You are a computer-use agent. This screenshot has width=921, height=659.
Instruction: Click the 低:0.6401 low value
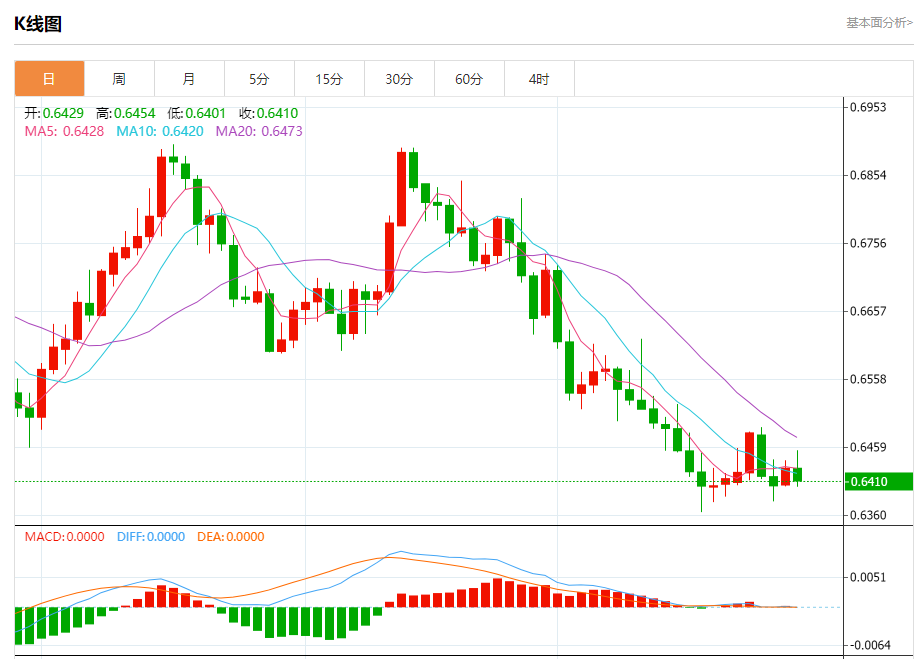197,113
